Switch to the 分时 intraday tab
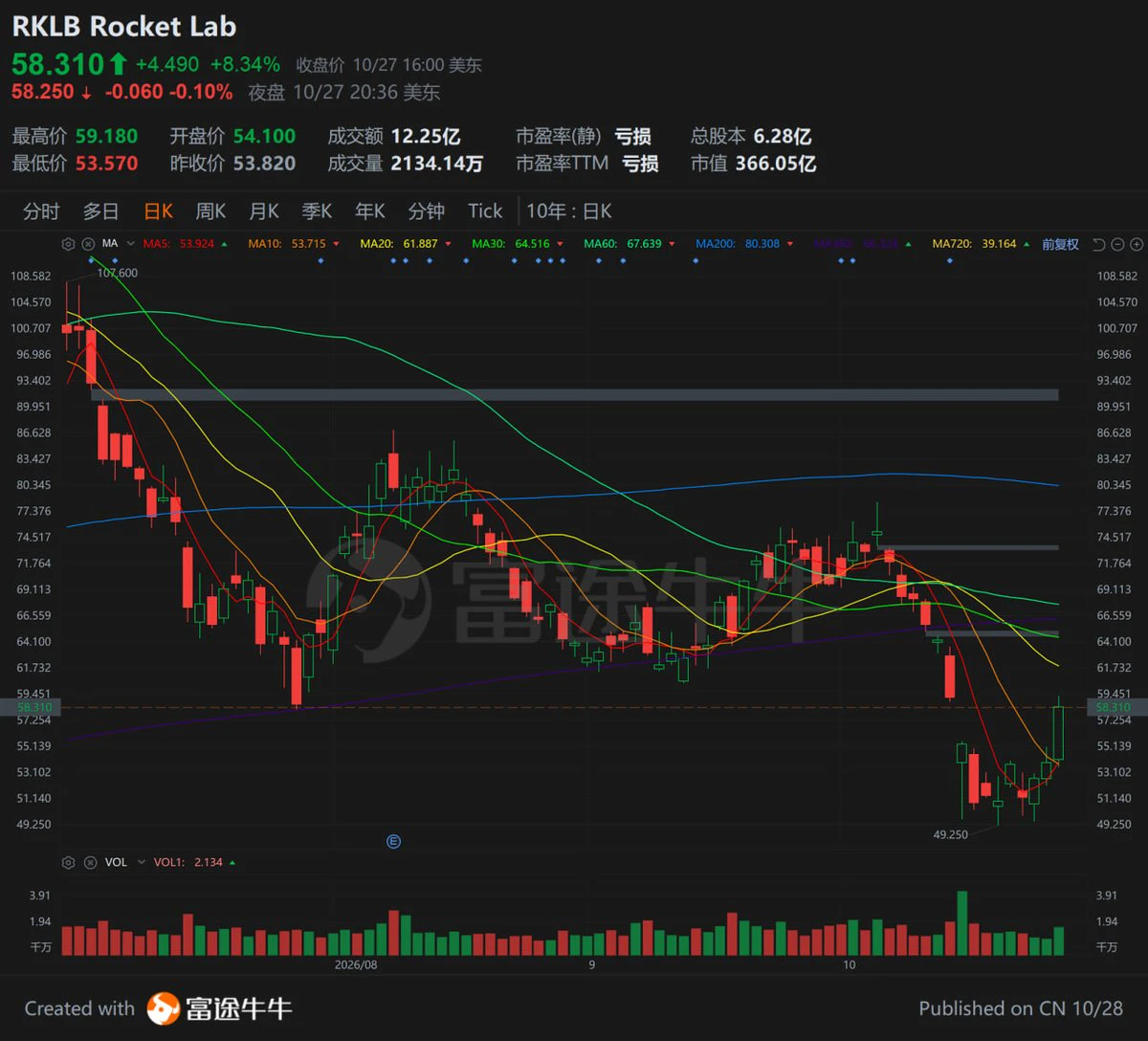The width and height of the screenshot is (1148, 1041). tap(41, 211)
